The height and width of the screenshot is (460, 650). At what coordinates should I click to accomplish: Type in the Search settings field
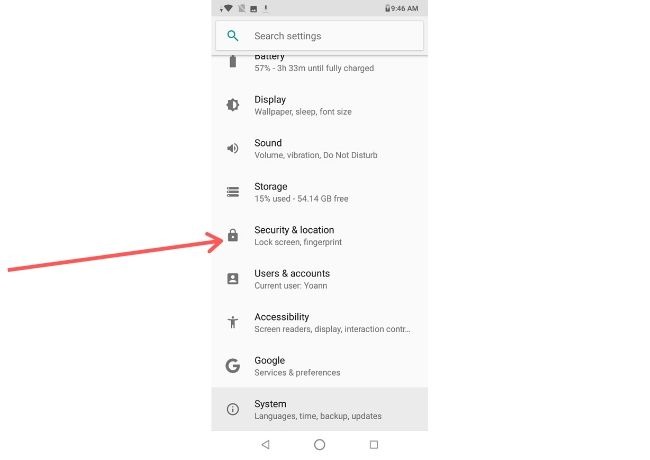point(330,36)
